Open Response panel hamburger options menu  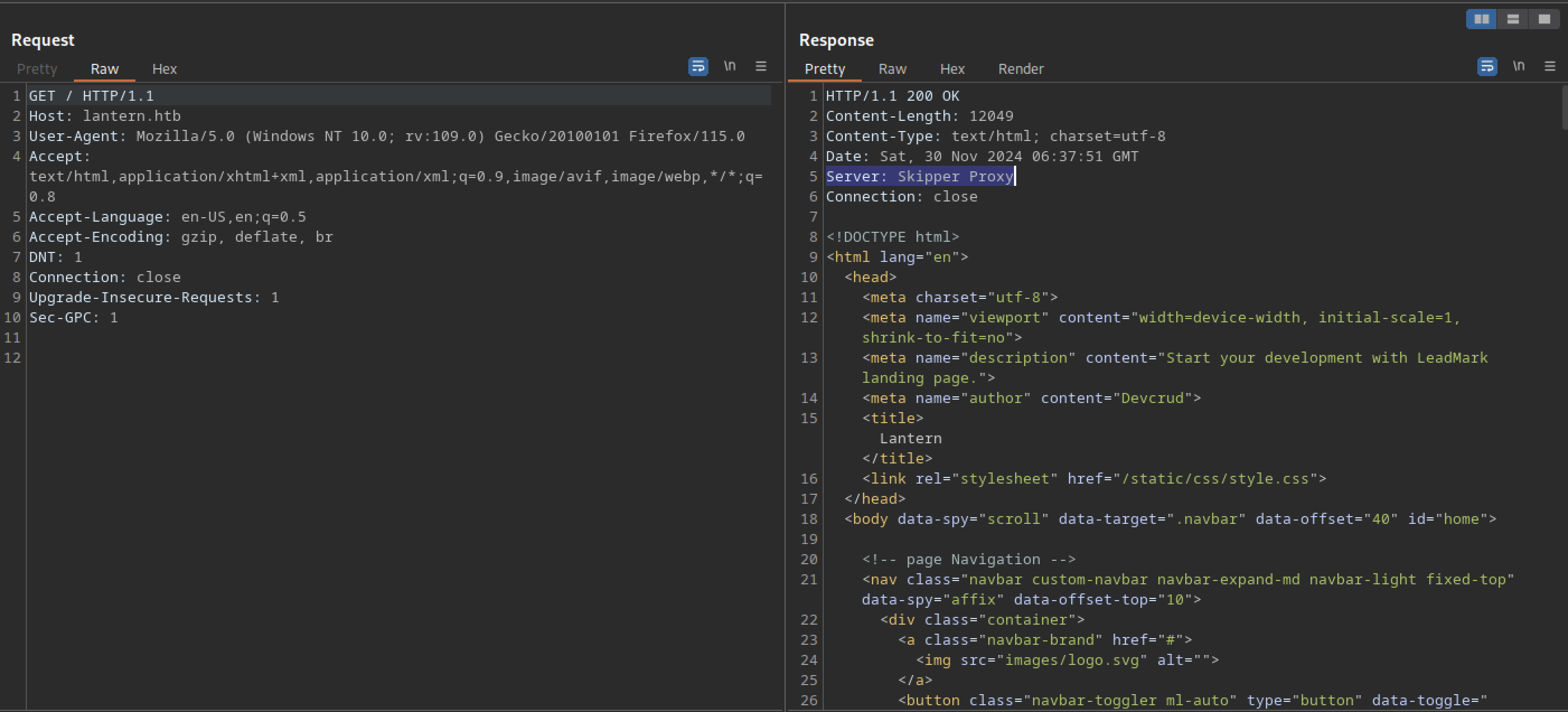1550,66
